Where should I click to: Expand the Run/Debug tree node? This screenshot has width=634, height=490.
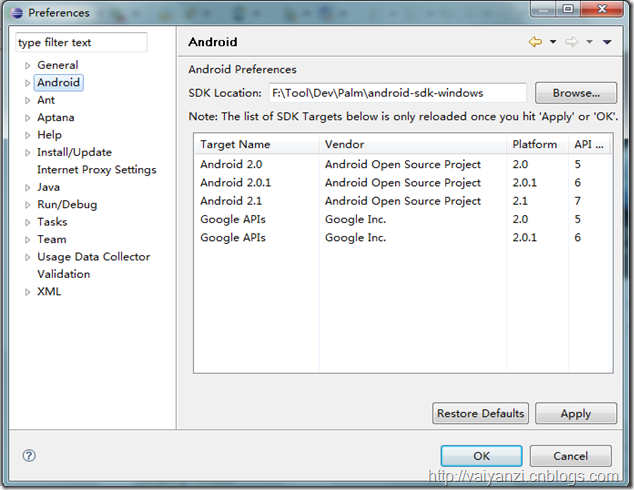pos(27,205)
